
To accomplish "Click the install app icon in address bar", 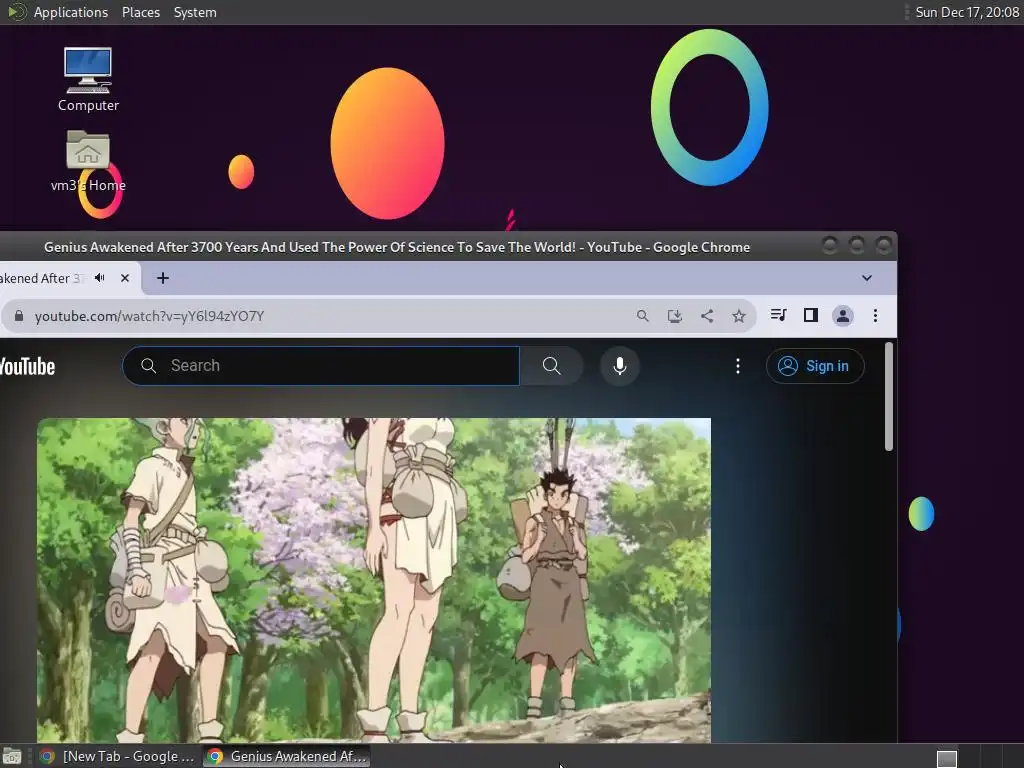I will tap(675, 316).
